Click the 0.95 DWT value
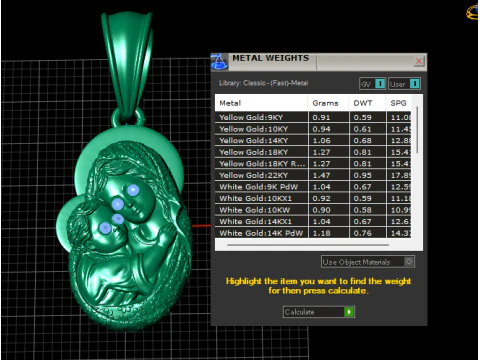Viewport: 480px width, 360px height. 362,175
